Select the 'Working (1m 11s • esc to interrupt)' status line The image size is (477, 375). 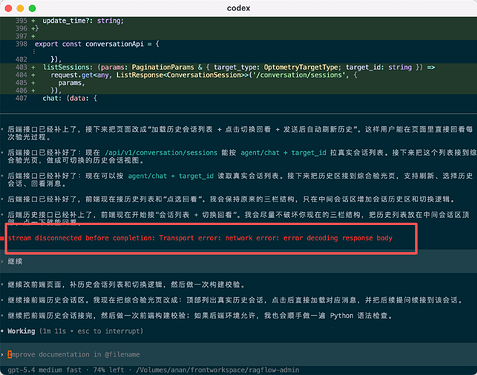pos(75,331)
